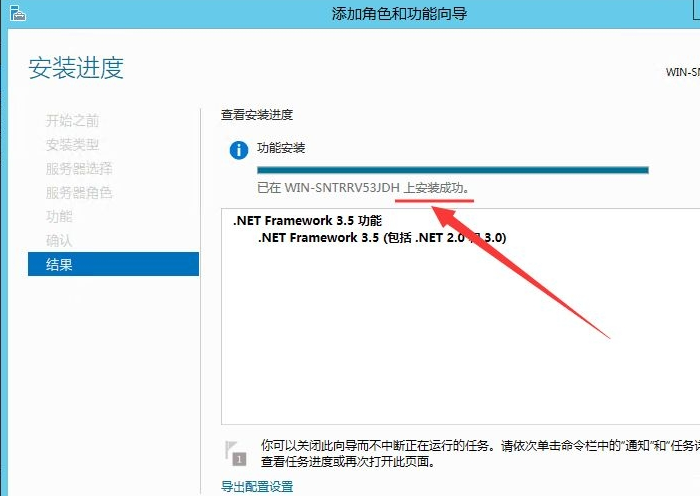Click the 安装进度 page heading

click(x=76, y=68)
